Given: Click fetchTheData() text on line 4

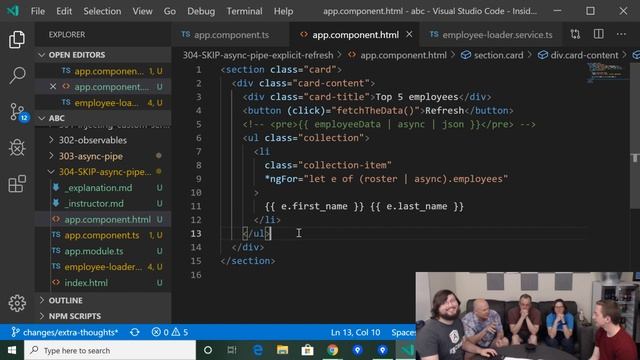Looking at the screenshot, I should pos(376,111).
